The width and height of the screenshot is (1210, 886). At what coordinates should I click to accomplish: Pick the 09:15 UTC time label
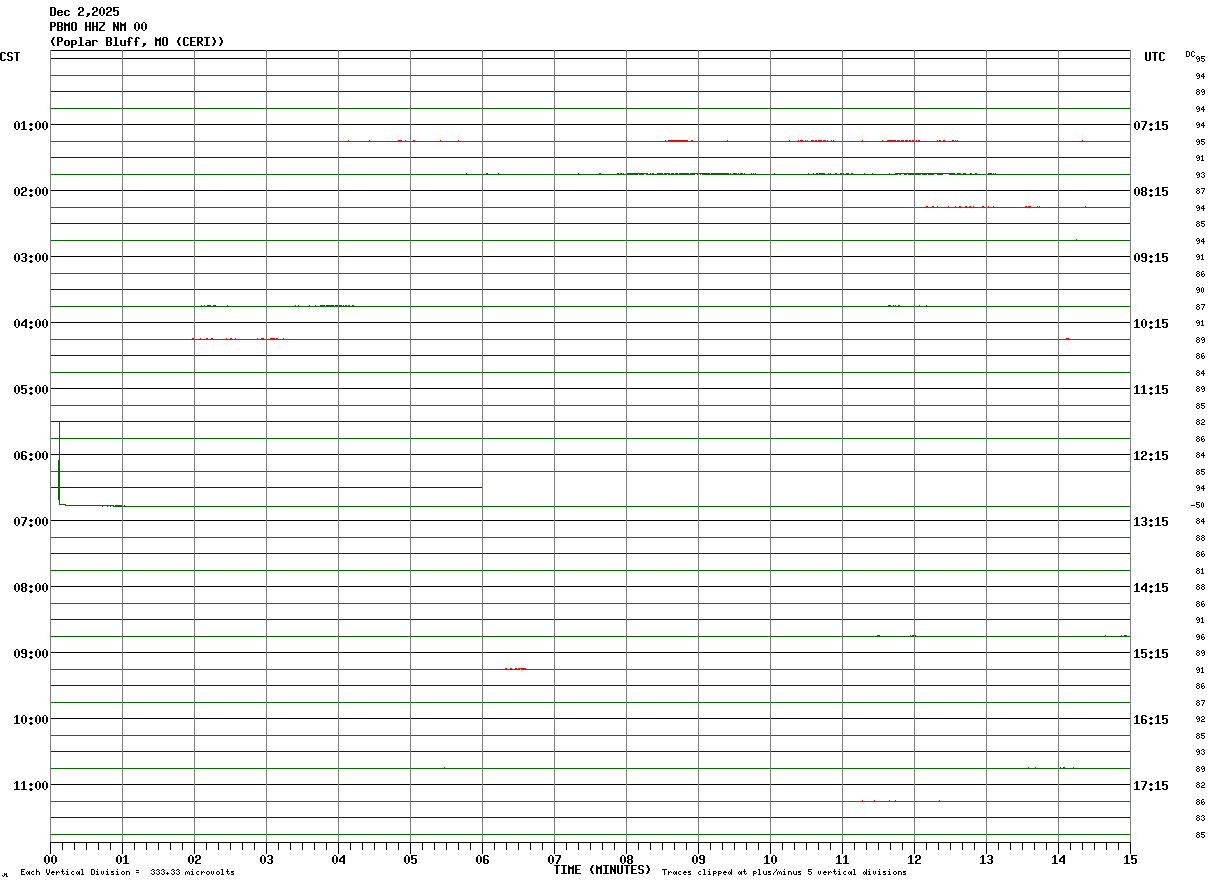click(1150, 257)
